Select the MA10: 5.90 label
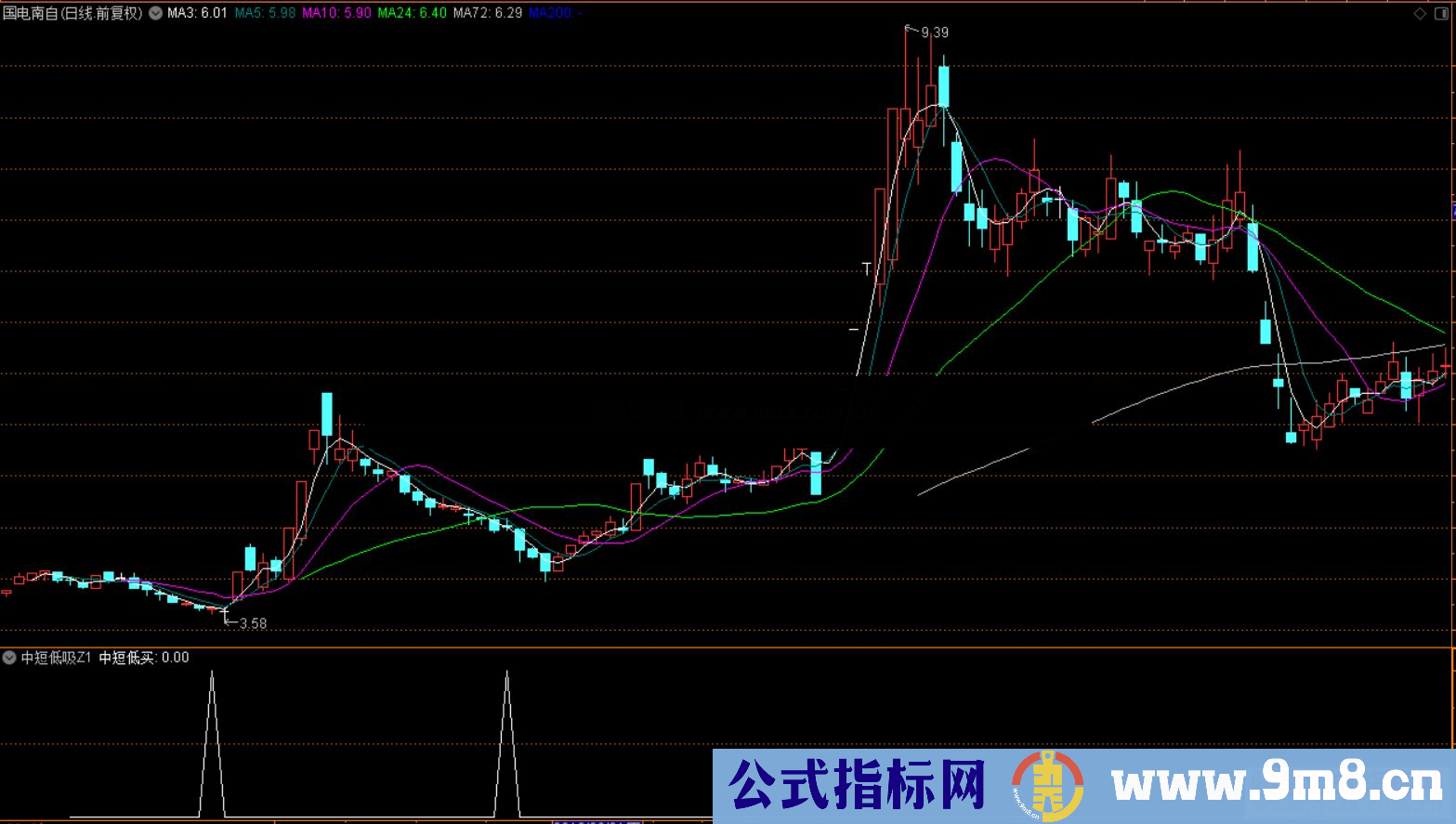Image resolution: width=1456 pixels, height=824 pixels. (336, 13)
